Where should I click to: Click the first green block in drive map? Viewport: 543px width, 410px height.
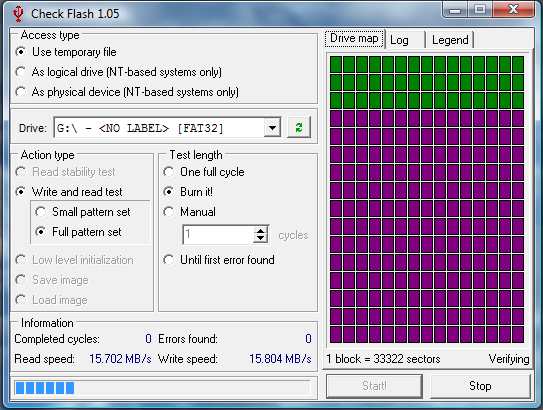(x=336, y=64)
